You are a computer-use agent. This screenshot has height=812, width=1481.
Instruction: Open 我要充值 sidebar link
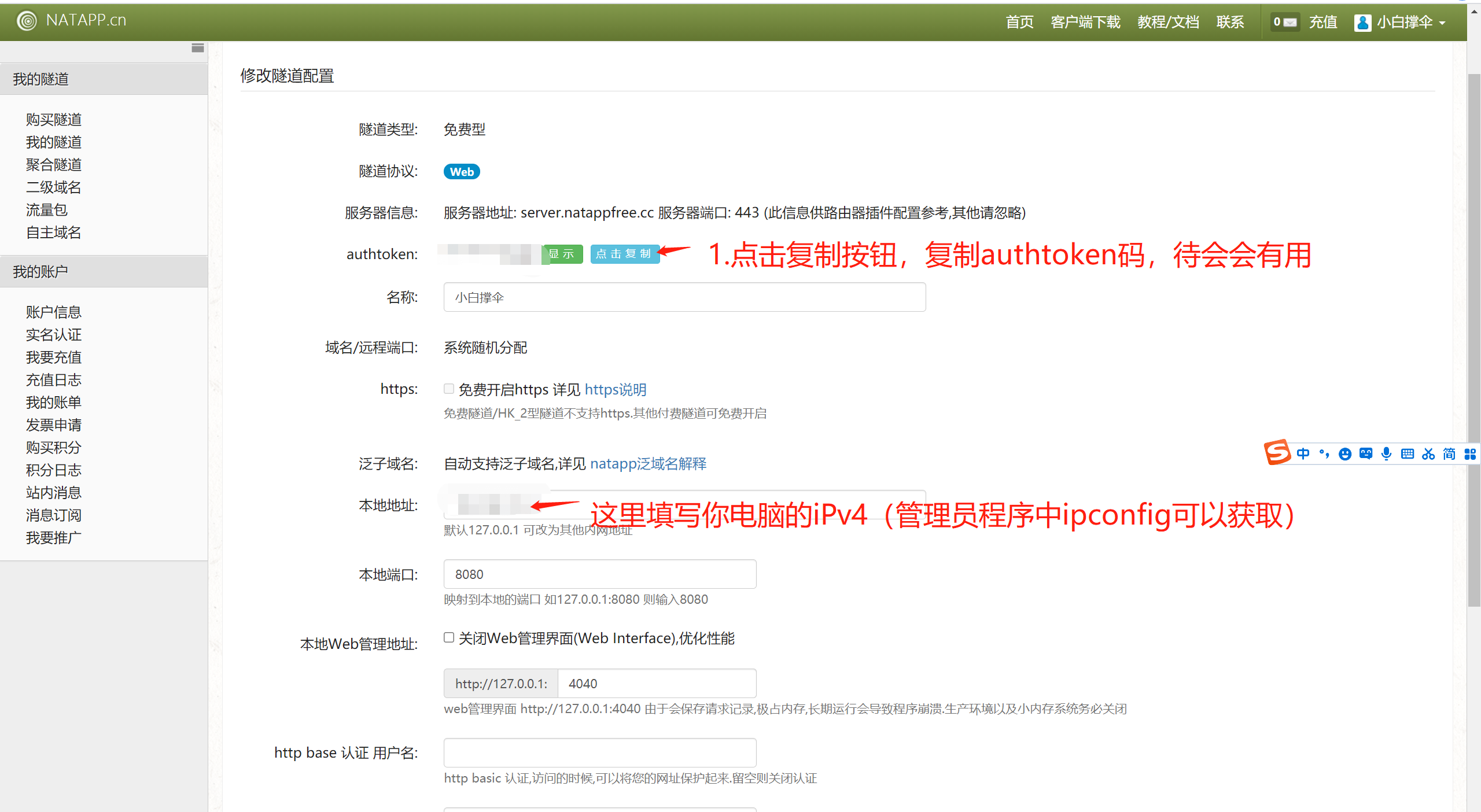pyautogui.click(x=54, y=357)
